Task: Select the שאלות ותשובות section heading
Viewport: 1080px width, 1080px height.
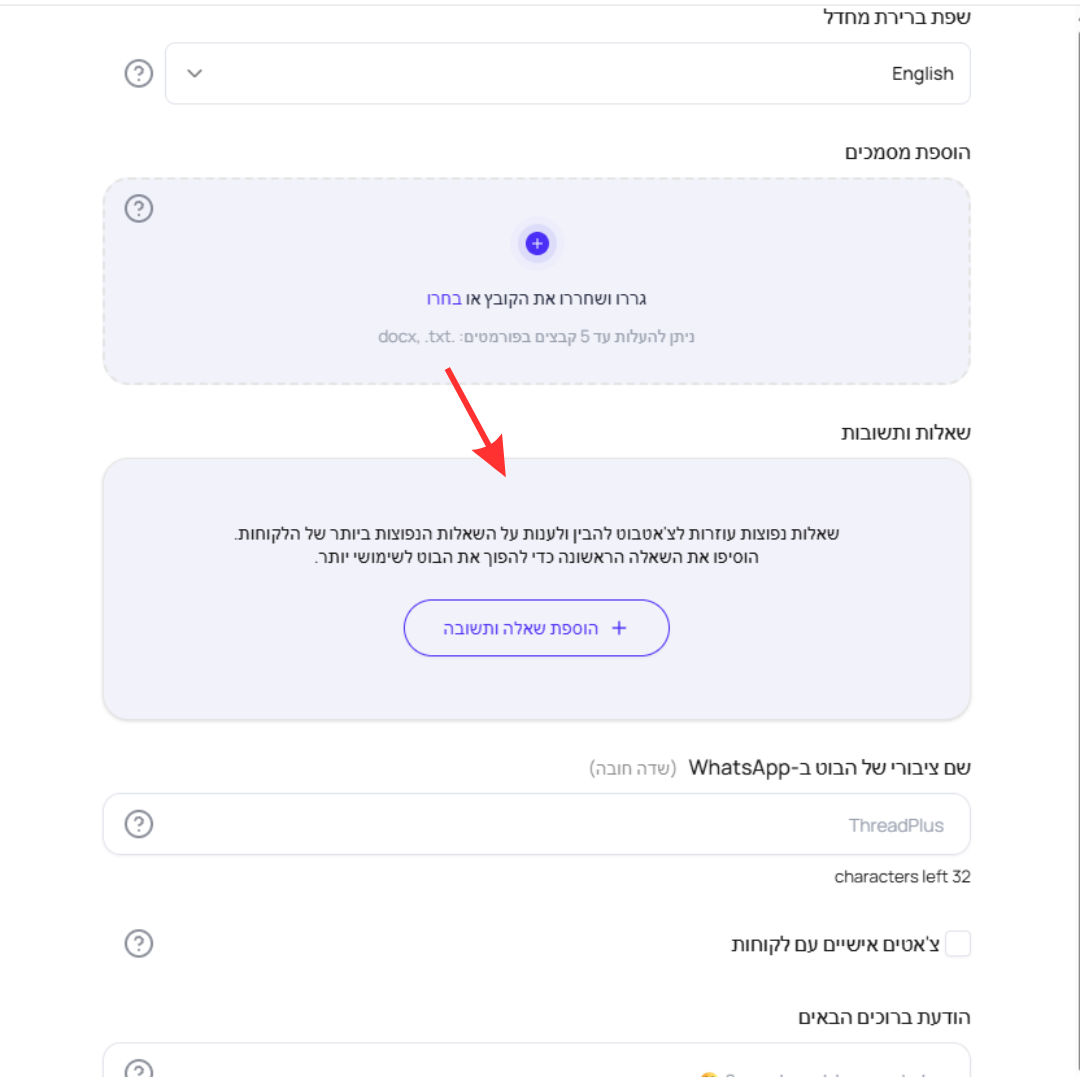Action: pyautogui.click(x=905, y=433)
